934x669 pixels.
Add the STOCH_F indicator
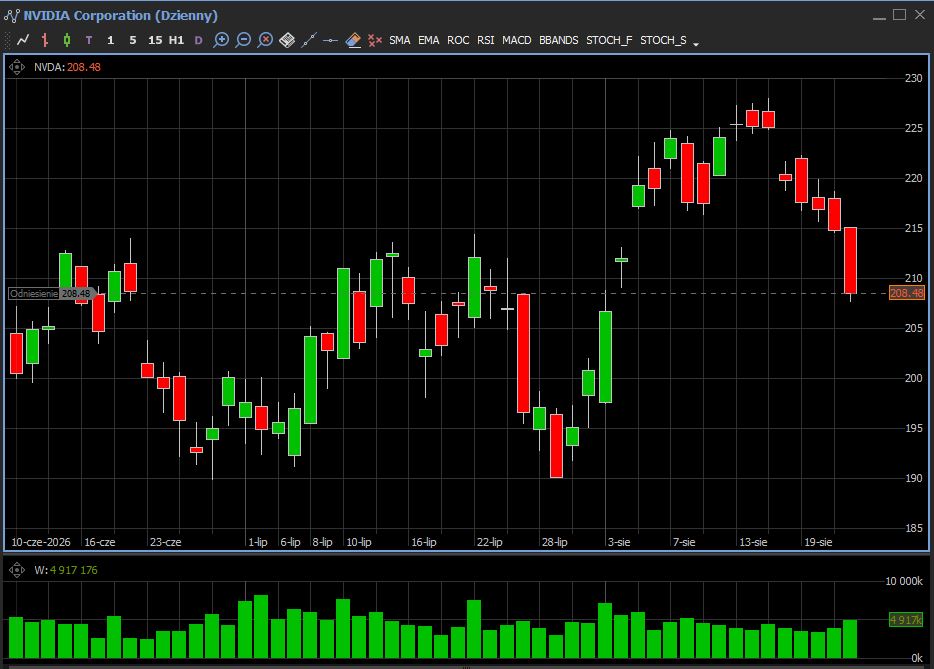[x=609, y=40]
